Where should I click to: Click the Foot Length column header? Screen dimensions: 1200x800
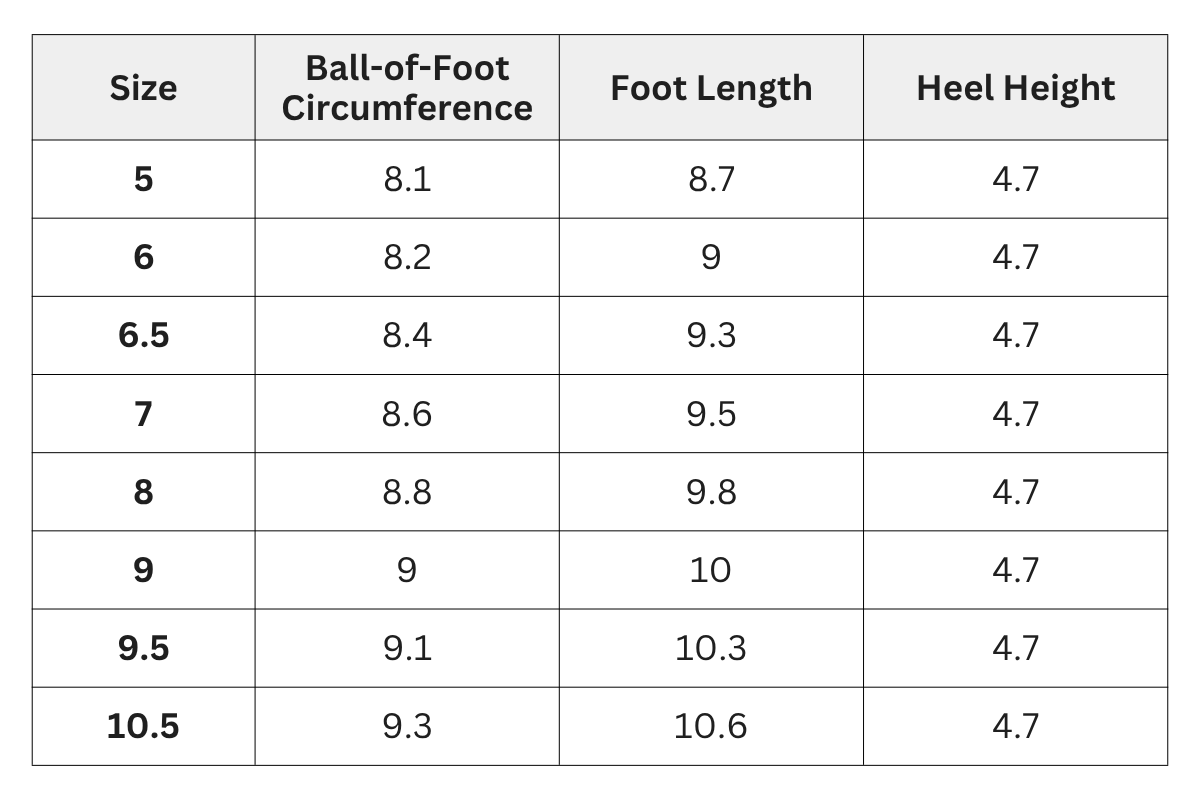pos(711,88)
